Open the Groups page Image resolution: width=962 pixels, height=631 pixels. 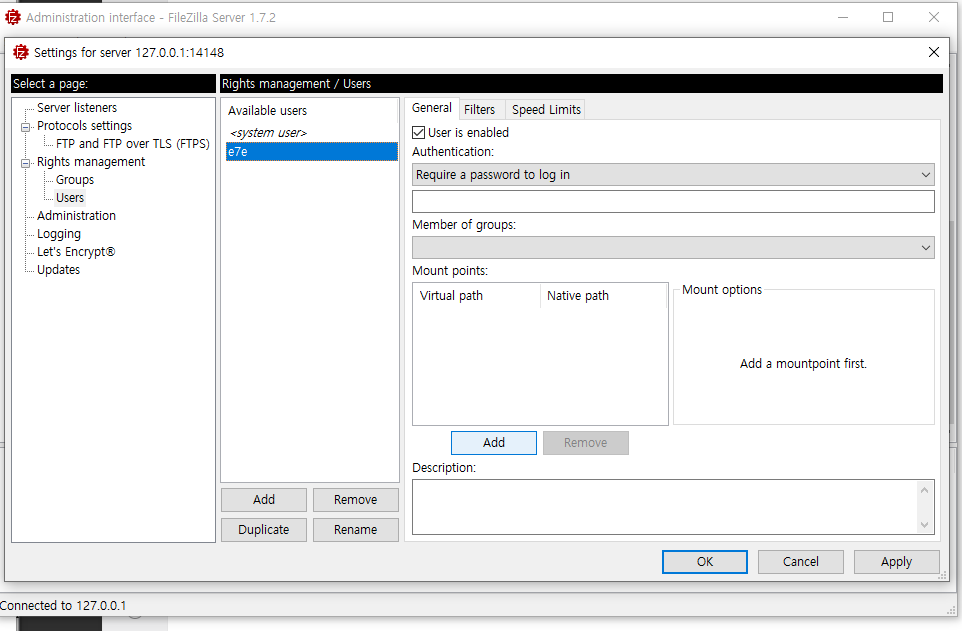75,180
